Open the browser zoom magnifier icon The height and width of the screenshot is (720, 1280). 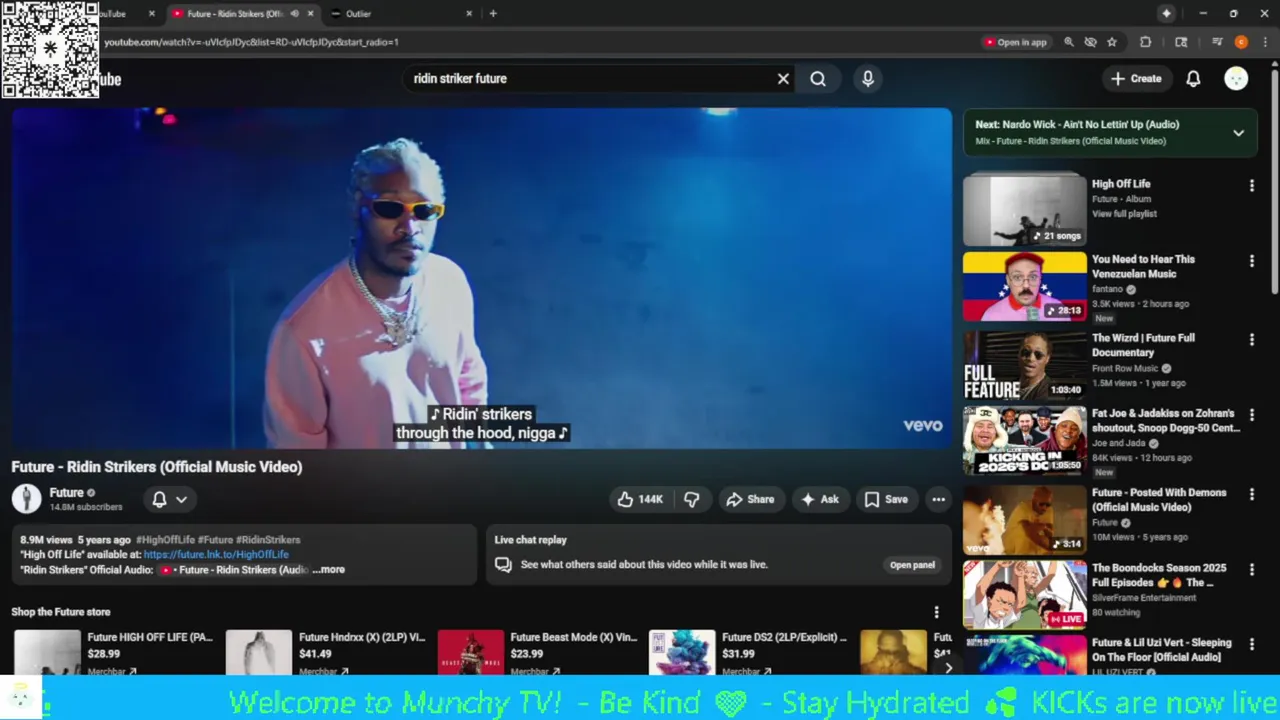pos(1069,42)
